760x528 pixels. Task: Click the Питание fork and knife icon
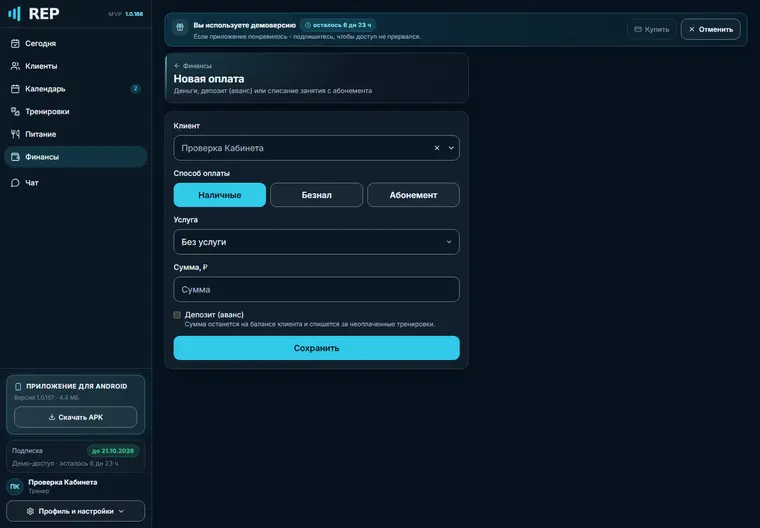pyautogui.click(x=15, y=134)
